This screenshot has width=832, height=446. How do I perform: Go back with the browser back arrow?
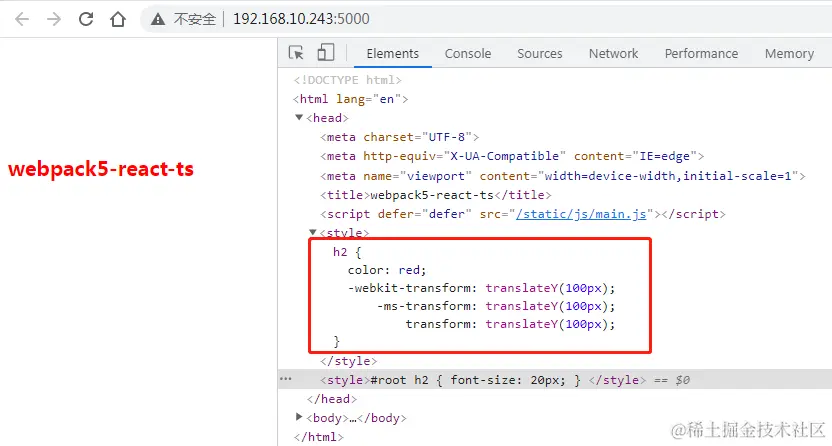tap(22, 19)
